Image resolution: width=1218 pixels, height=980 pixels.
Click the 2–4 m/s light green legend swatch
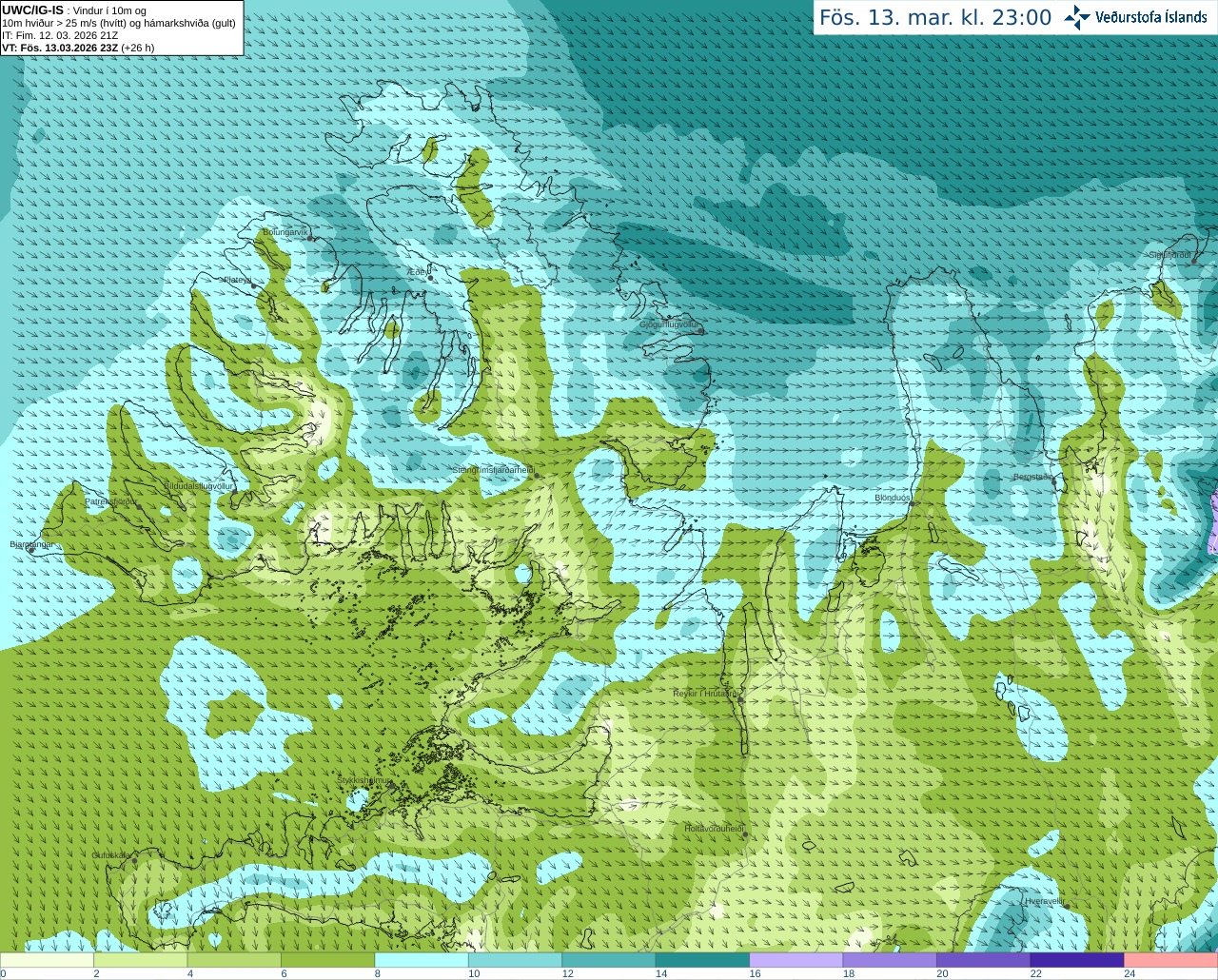click(x=141, y=960)
